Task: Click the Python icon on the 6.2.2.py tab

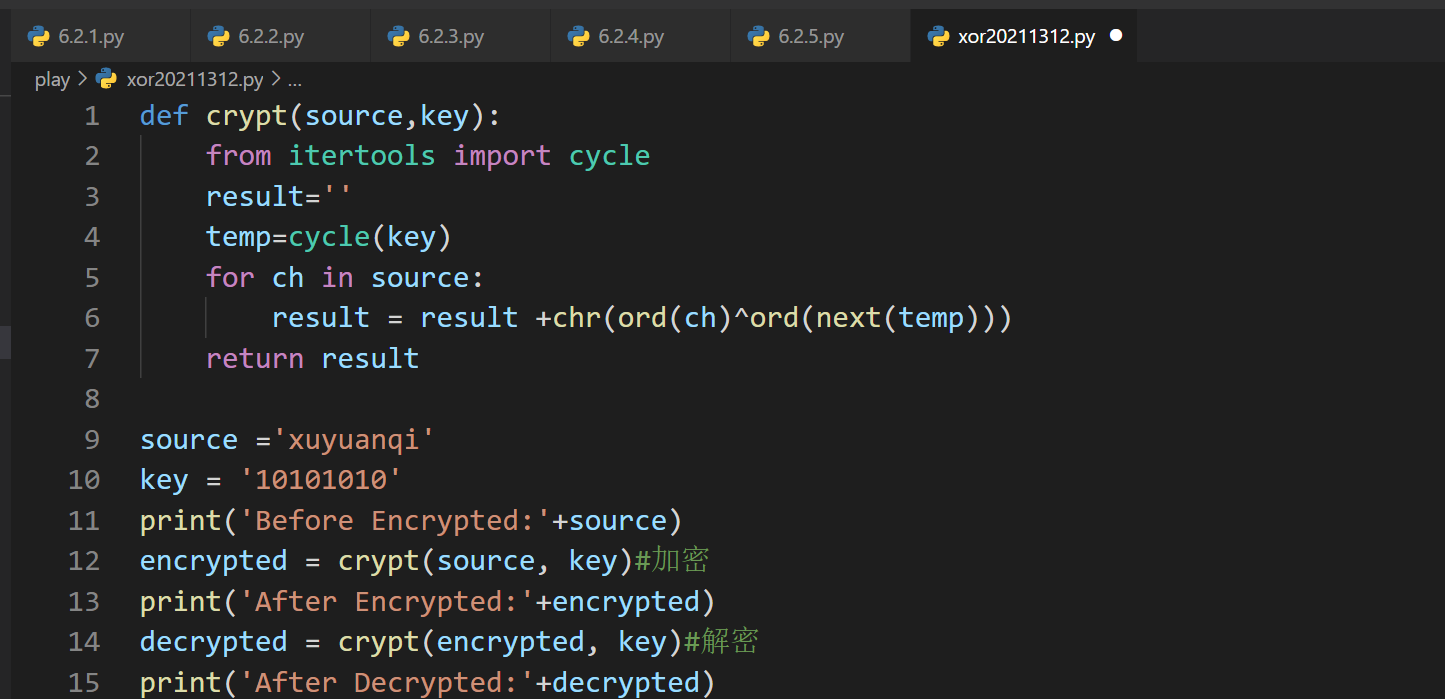Action: tap(219, 37)
